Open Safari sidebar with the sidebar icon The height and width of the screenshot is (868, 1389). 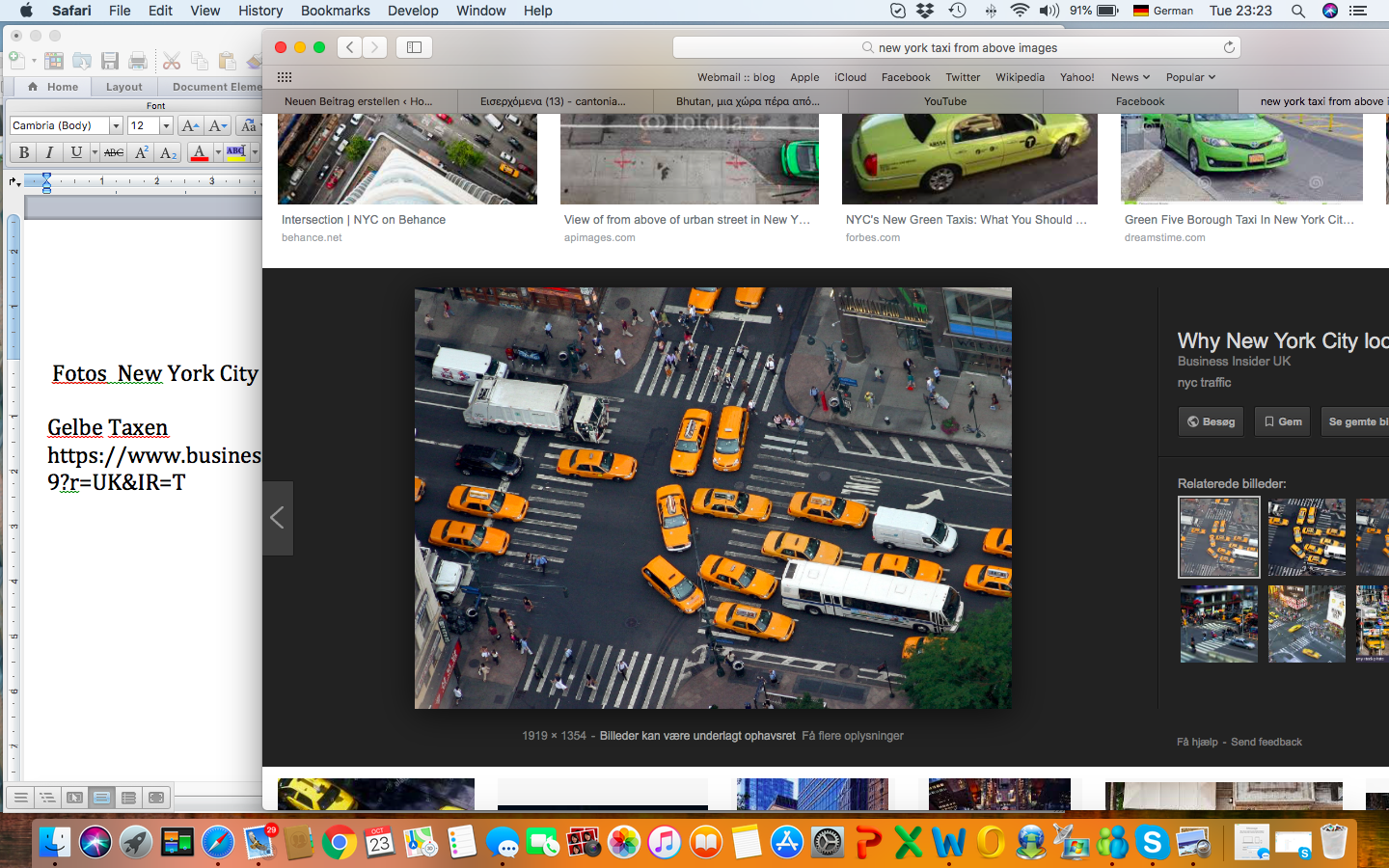[x=414, y=47]
